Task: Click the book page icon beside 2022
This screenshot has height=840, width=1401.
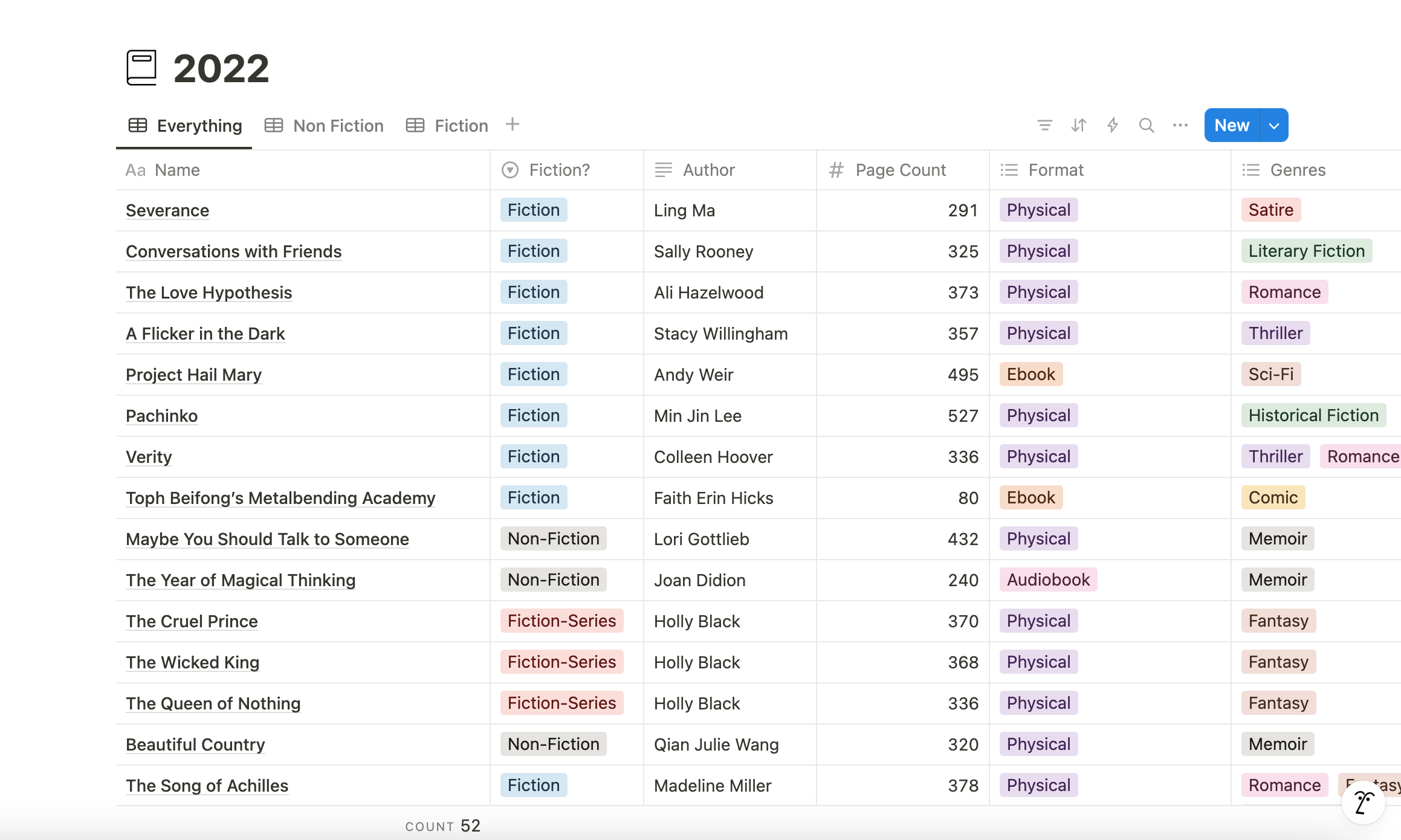Action: (x=141, y=68)
